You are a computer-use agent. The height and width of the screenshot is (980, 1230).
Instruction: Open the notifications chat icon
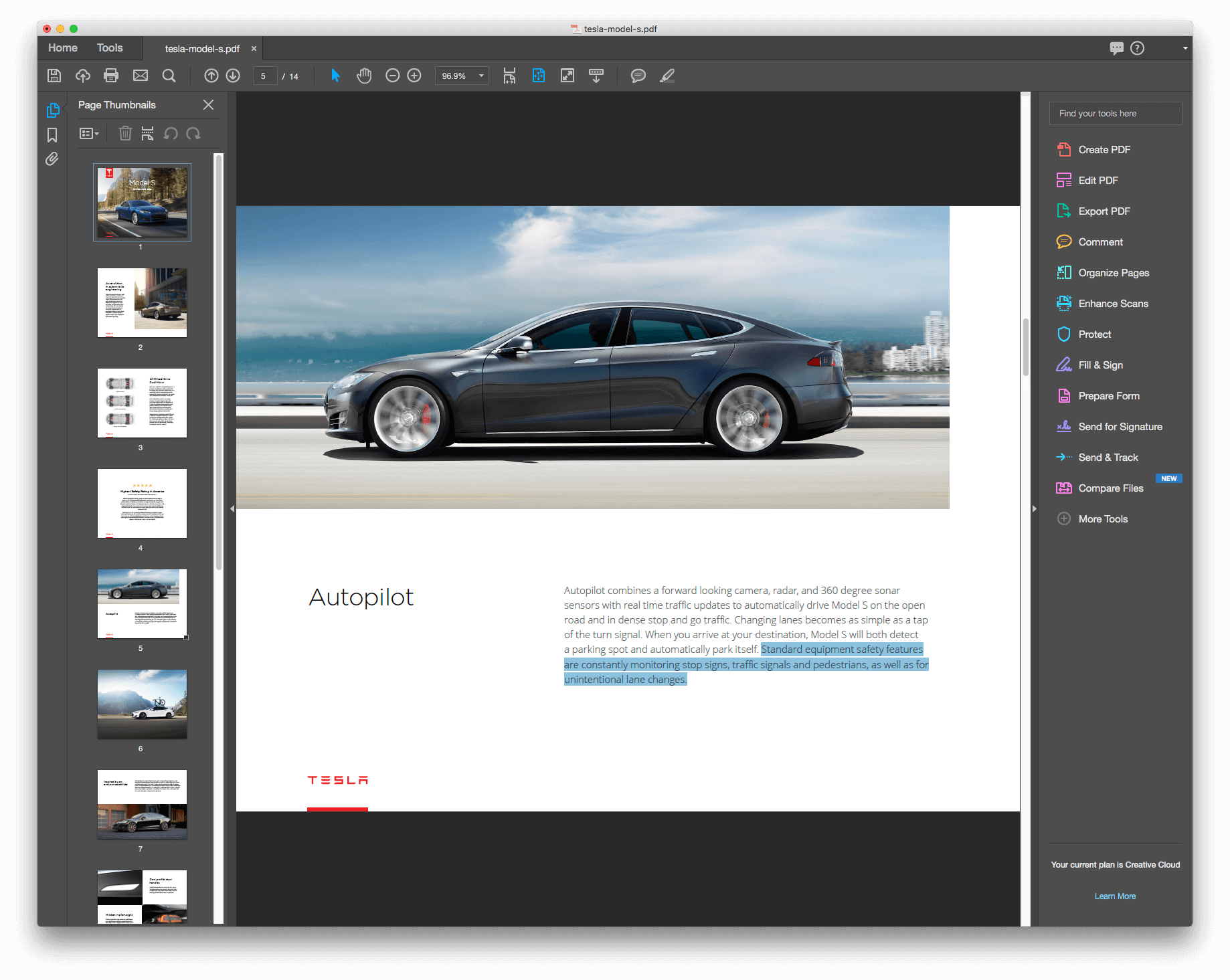coord(1116,48)
